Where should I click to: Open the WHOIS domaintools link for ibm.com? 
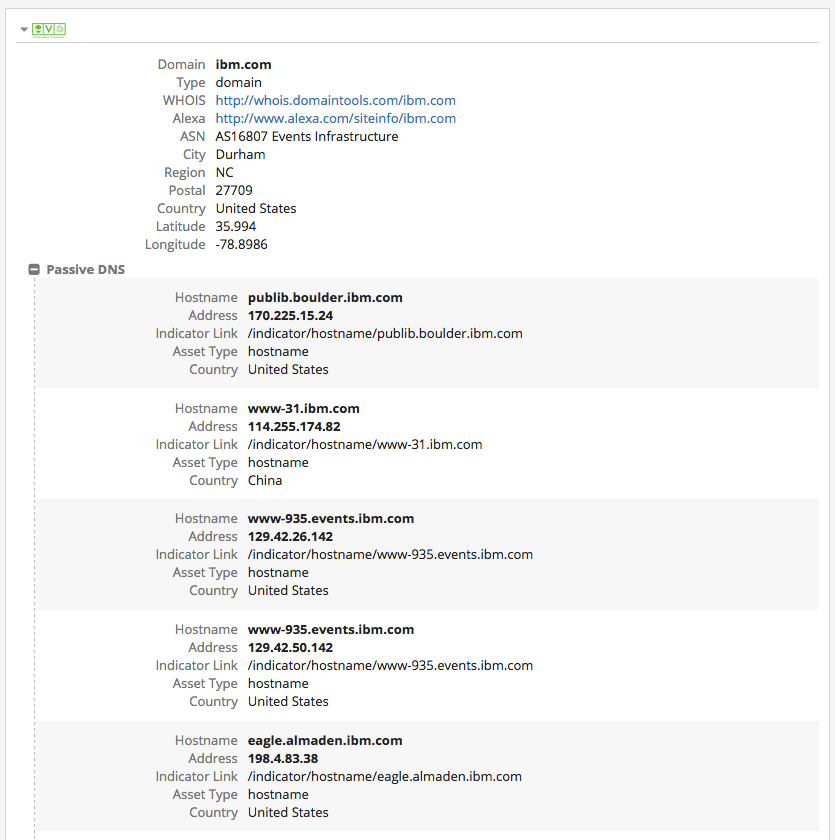(x=335, y=100)
